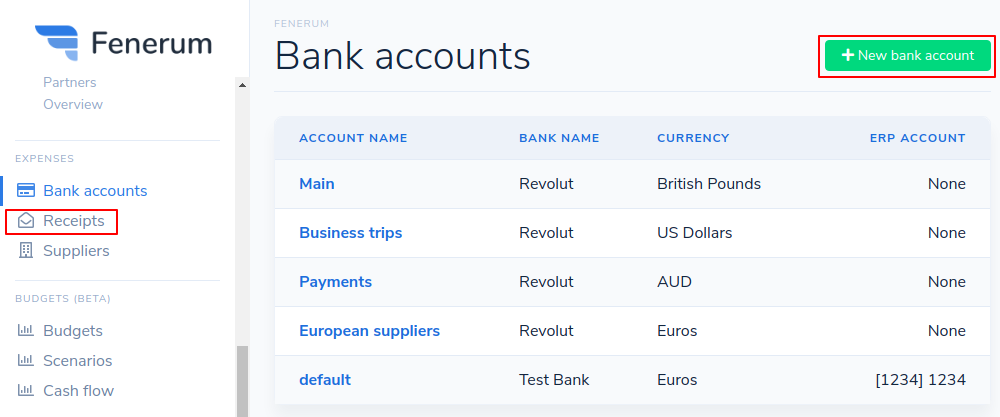Go to Overview in sidebar

tap(73, 104)
